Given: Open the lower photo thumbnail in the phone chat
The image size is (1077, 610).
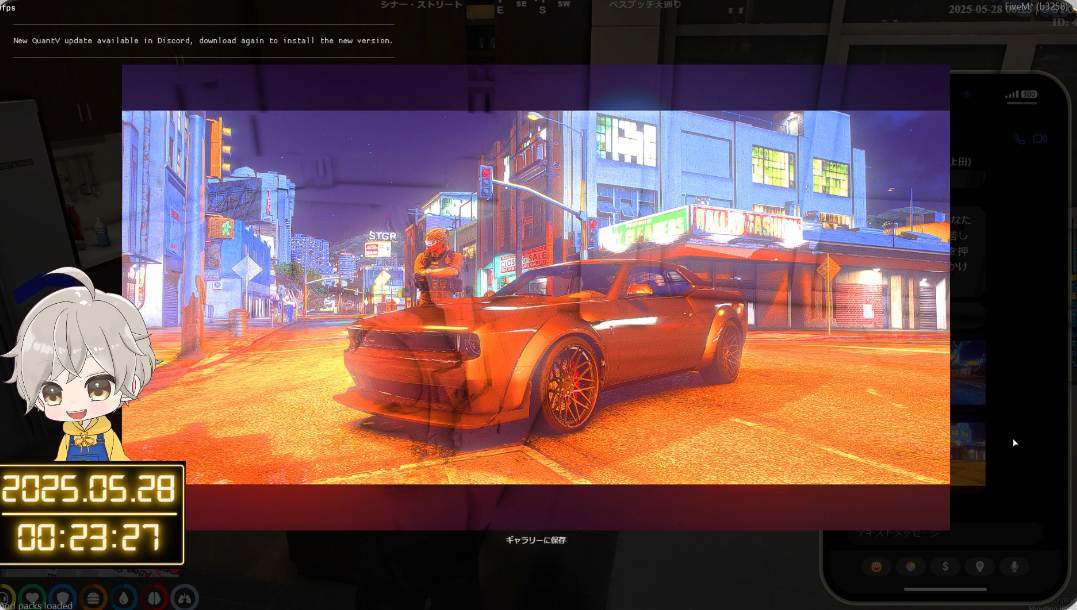Looking at the screenshot, I should coord(968,453).
